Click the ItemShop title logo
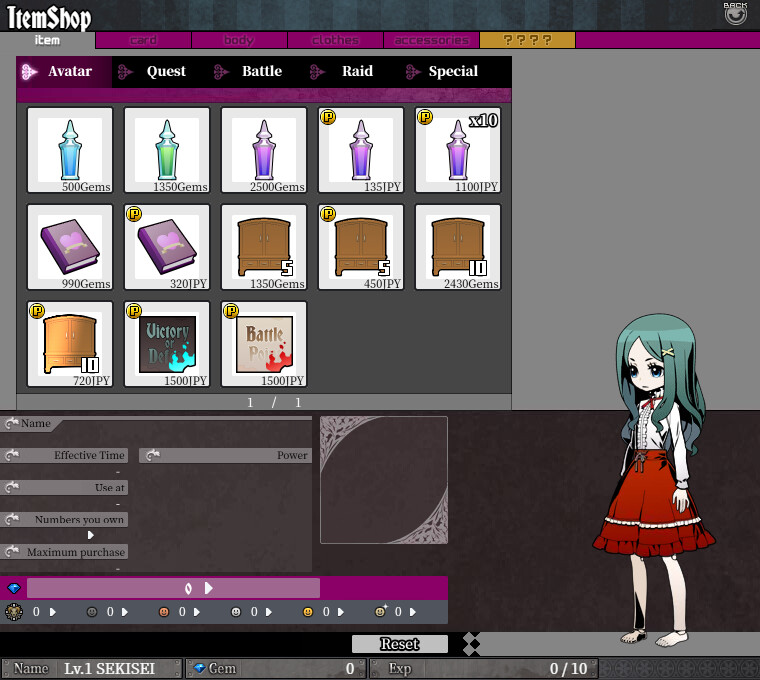This screenshot has height=680, width=760. pyautogui.click(x=49, y=17)
